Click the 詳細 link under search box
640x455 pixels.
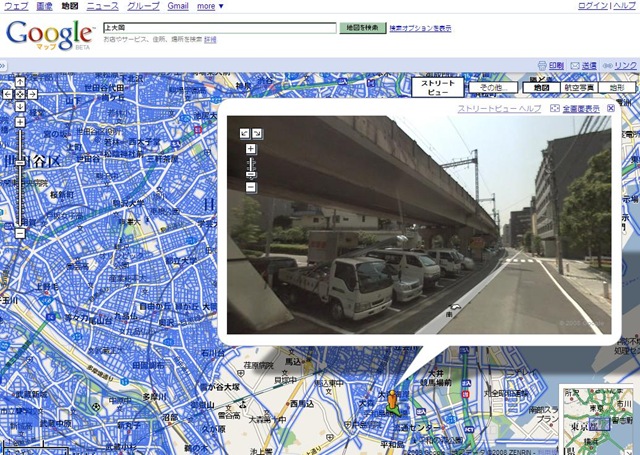click(x=210, y=40)
